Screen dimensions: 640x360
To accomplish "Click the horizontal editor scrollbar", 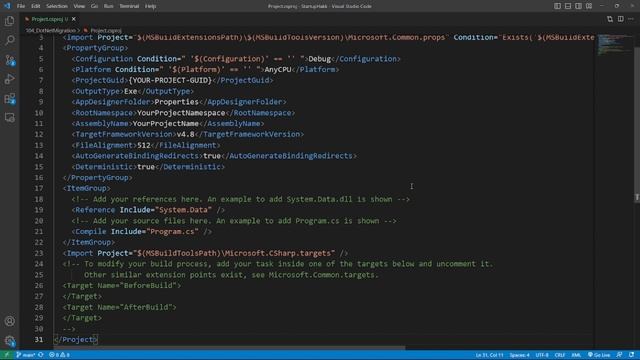I will pyautogui.click(x=230, y=348).
